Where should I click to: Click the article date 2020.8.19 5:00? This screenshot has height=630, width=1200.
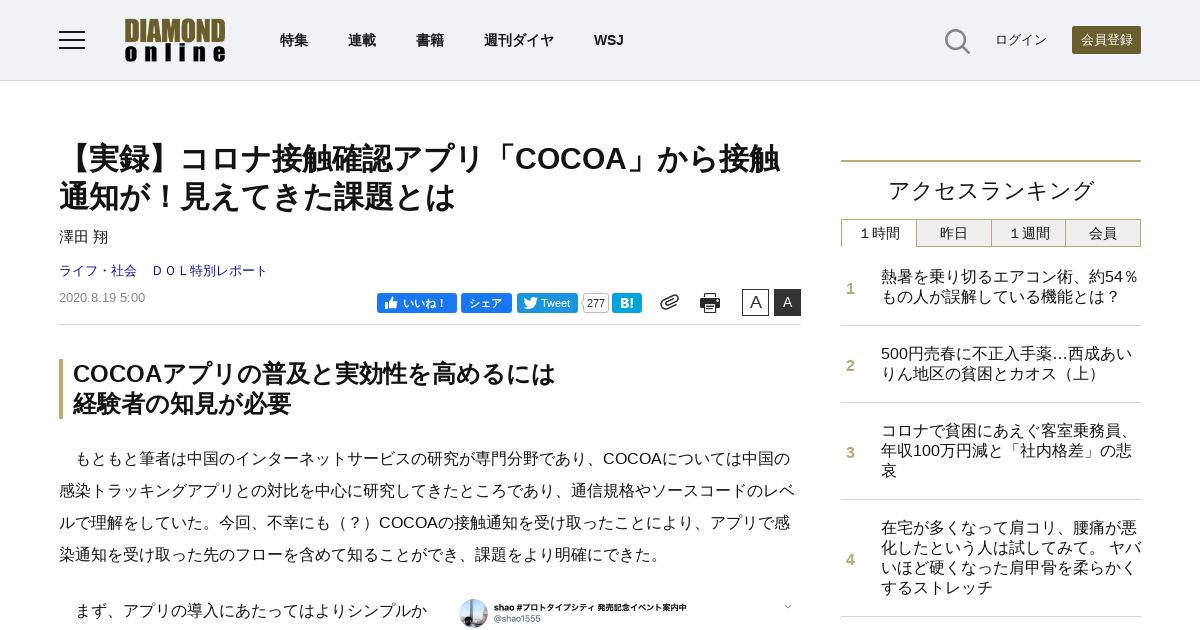point(102,298)
